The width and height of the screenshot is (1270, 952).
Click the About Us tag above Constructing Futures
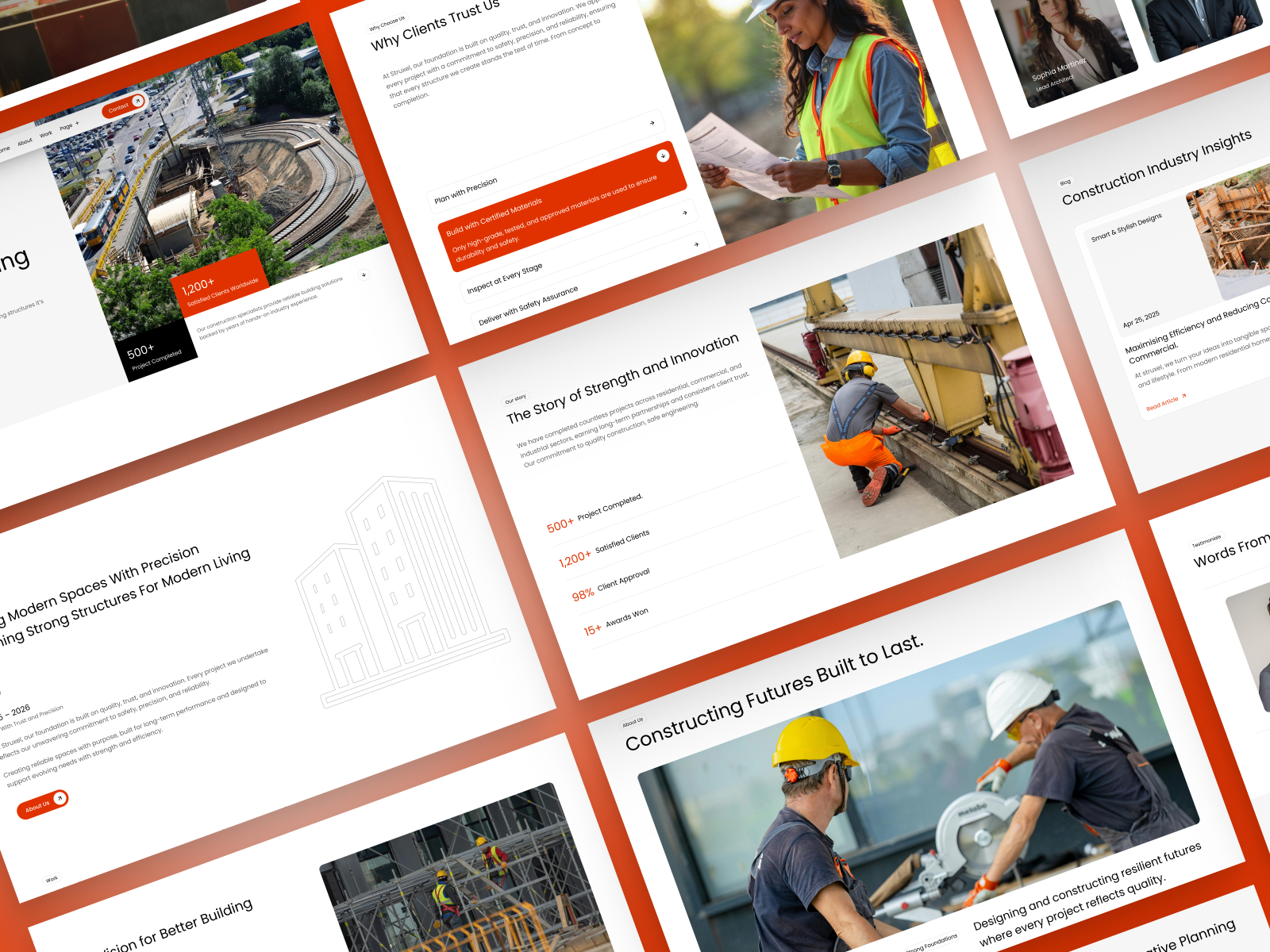pos(633,723)
